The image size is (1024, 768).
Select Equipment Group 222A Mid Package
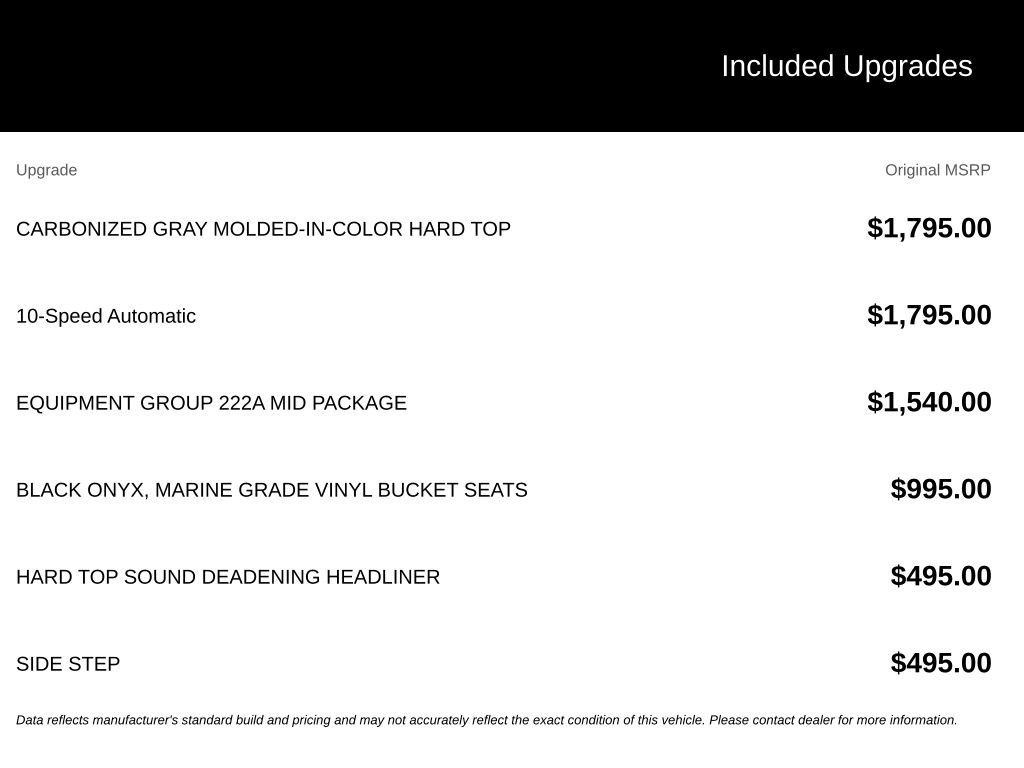coord(211,403)
